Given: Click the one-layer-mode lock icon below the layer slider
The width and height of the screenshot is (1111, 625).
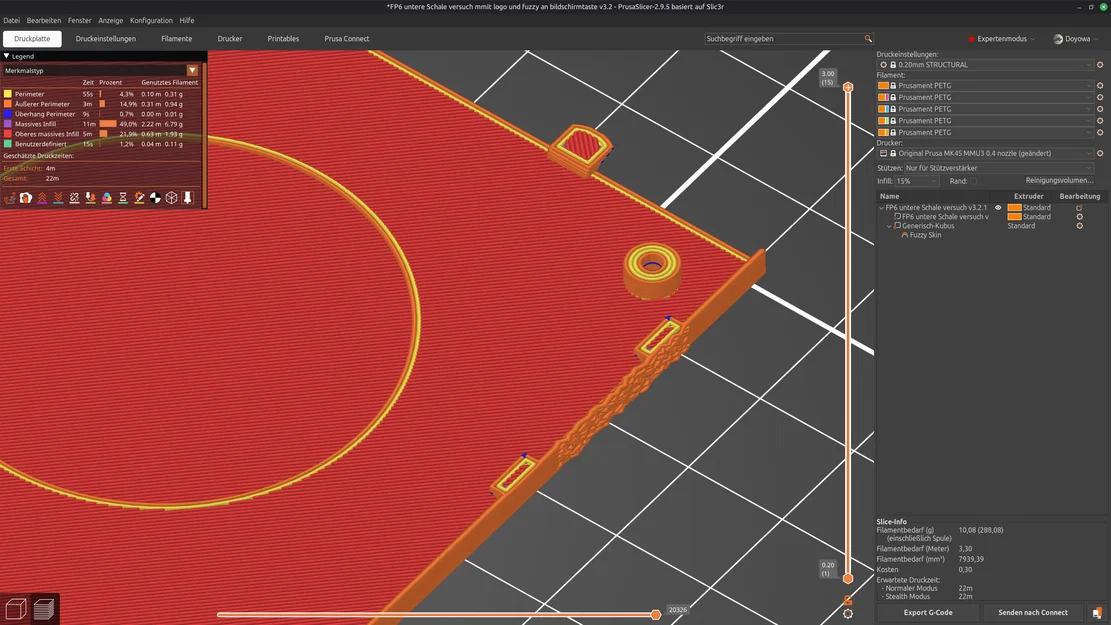Looking at the screenshot, I should click(848, 600).
